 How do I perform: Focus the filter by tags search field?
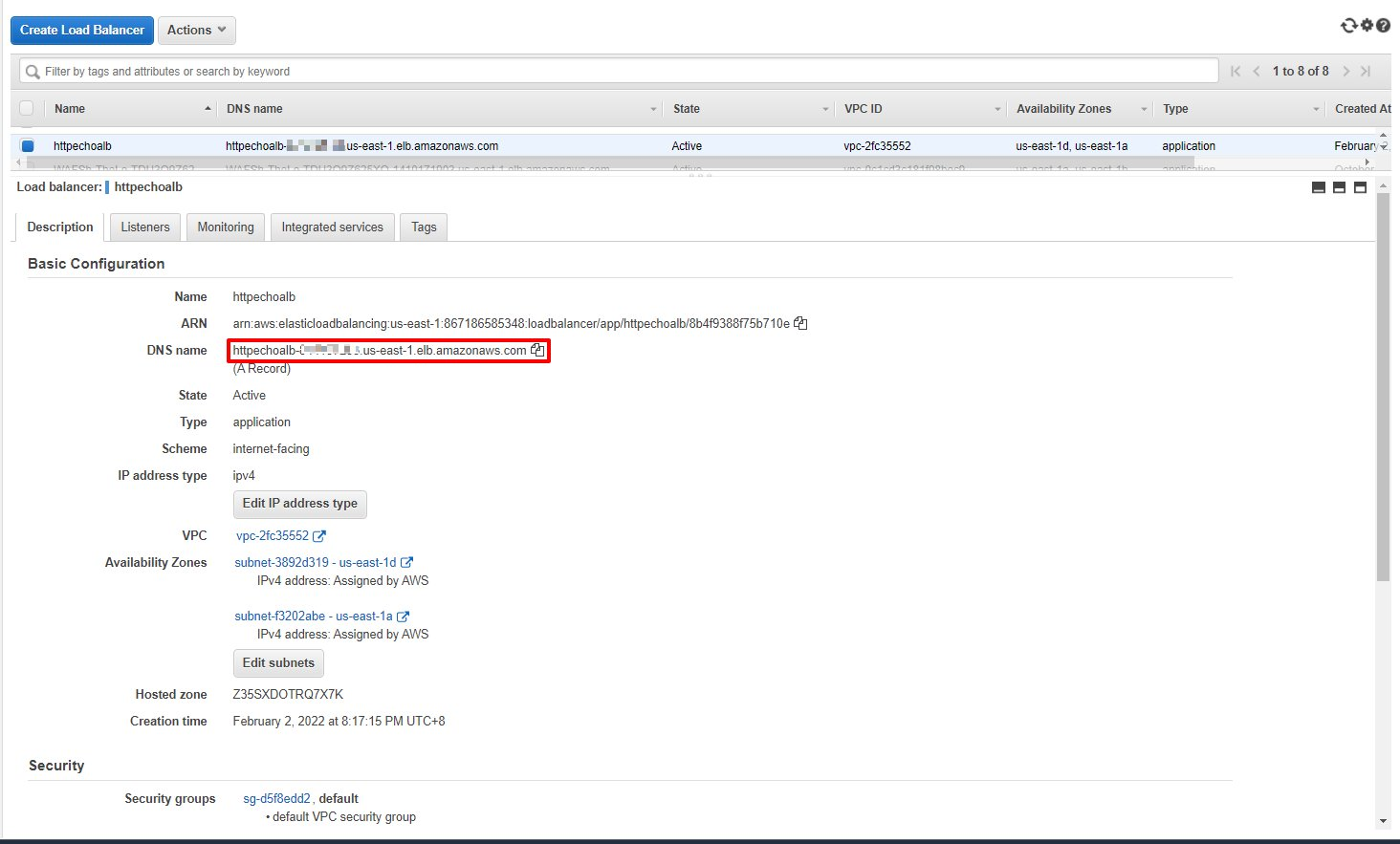click(622, 71)
